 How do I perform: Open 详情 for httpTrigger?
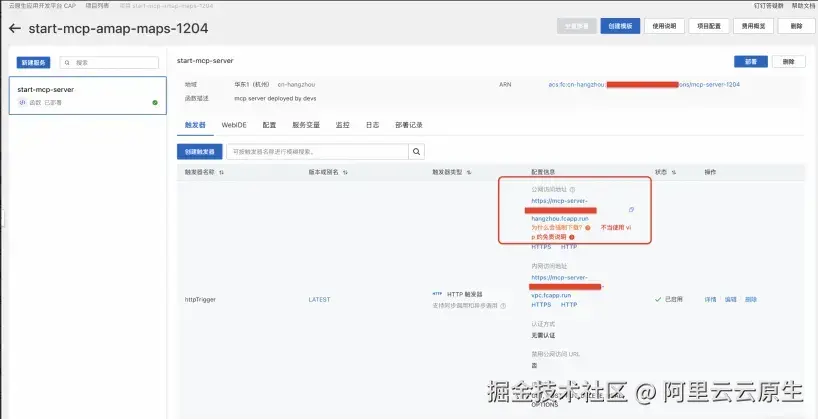(x=711, y=300)
